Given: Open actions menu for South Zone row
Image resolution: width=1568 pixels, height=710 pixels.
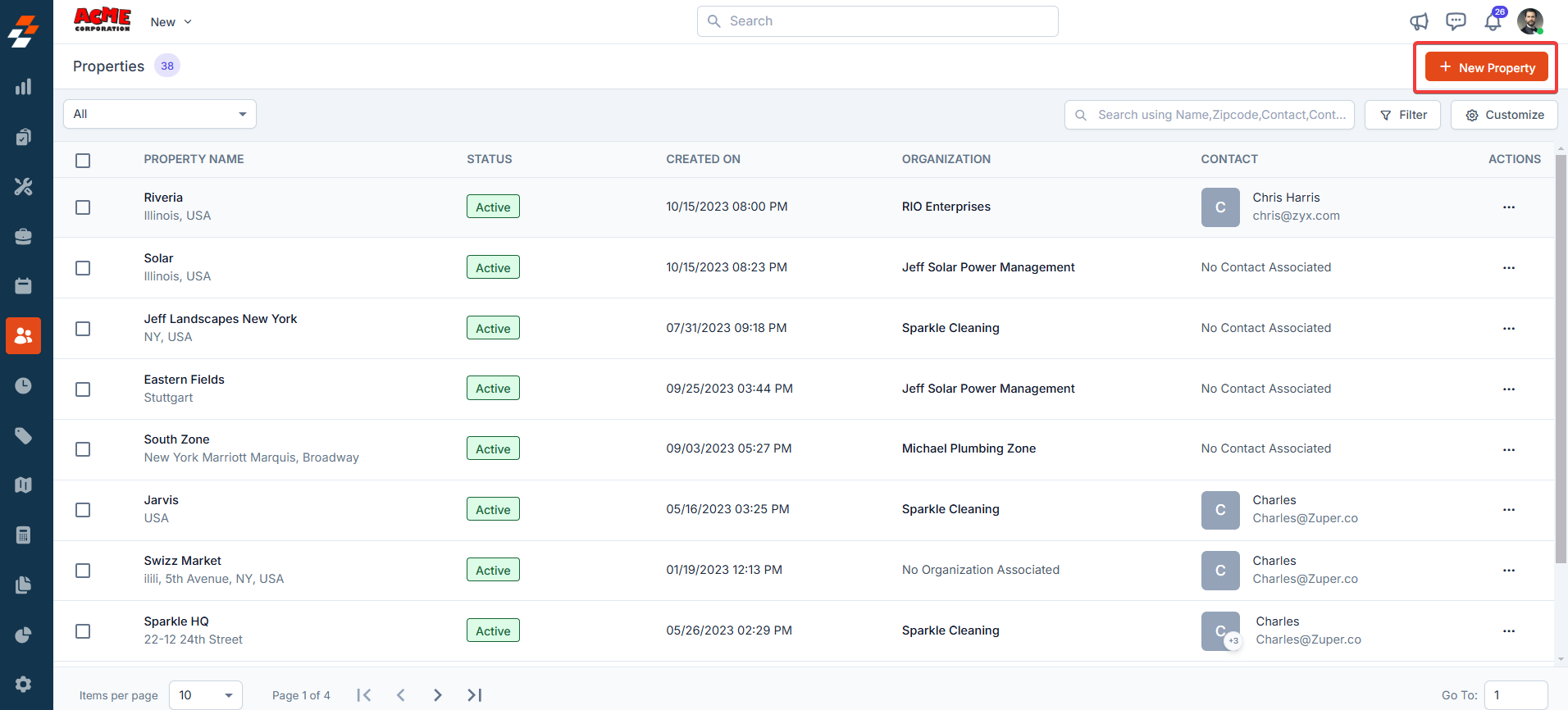Looking at the screenshot, I should (1508, 450).
